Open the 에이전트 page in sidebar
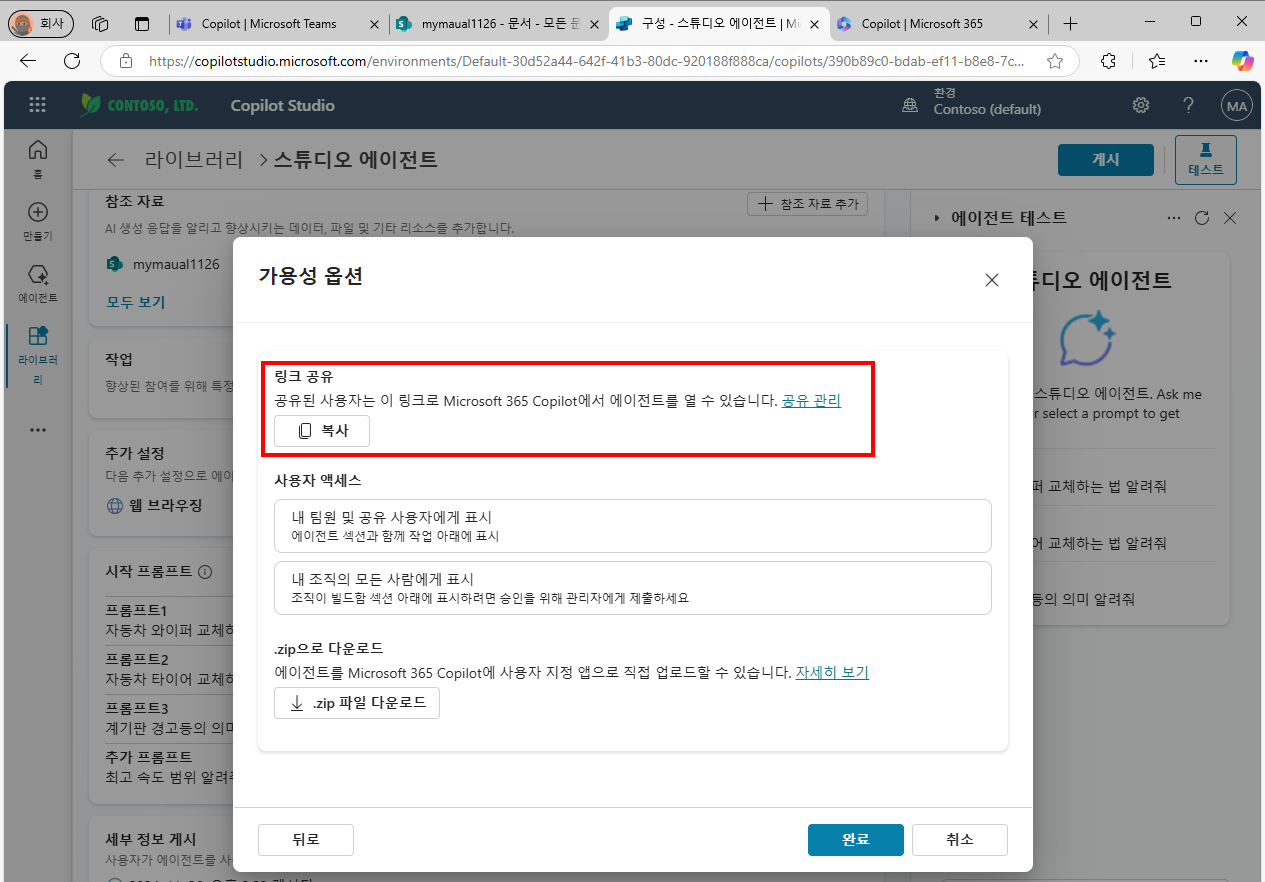 pos(37,283)
